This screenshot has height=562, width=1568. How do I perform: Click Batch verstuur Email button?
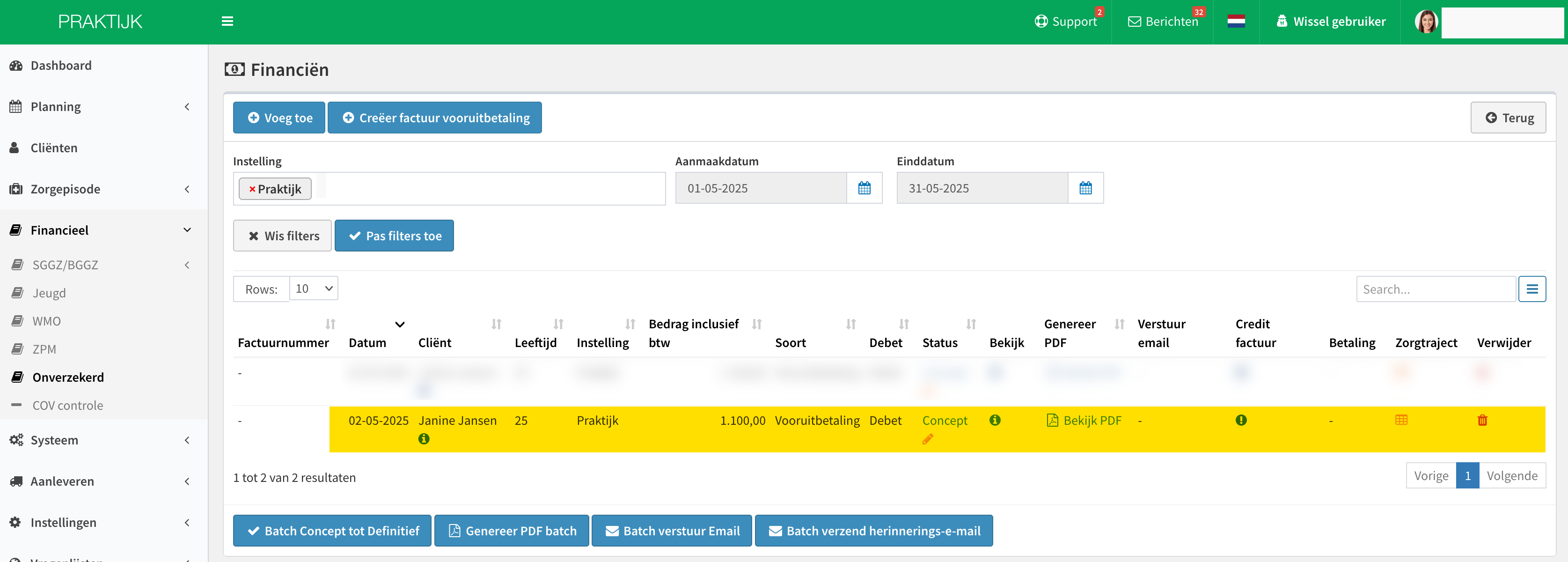coord(672,531)
